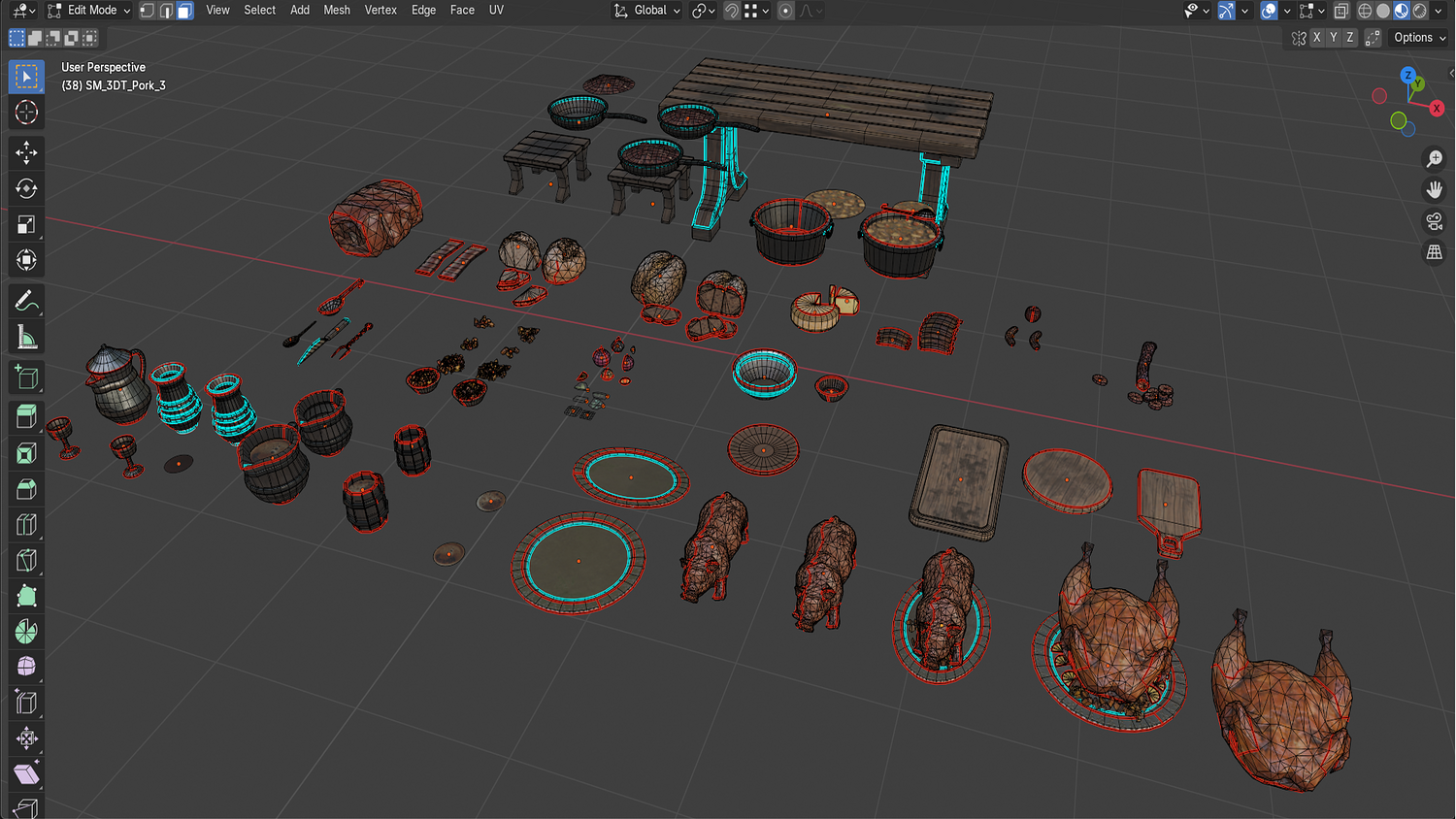Expand the overlays settings arrow
Image resolution: width=1456 pixels, height=819 pixels.
(x=1286, y=11)
